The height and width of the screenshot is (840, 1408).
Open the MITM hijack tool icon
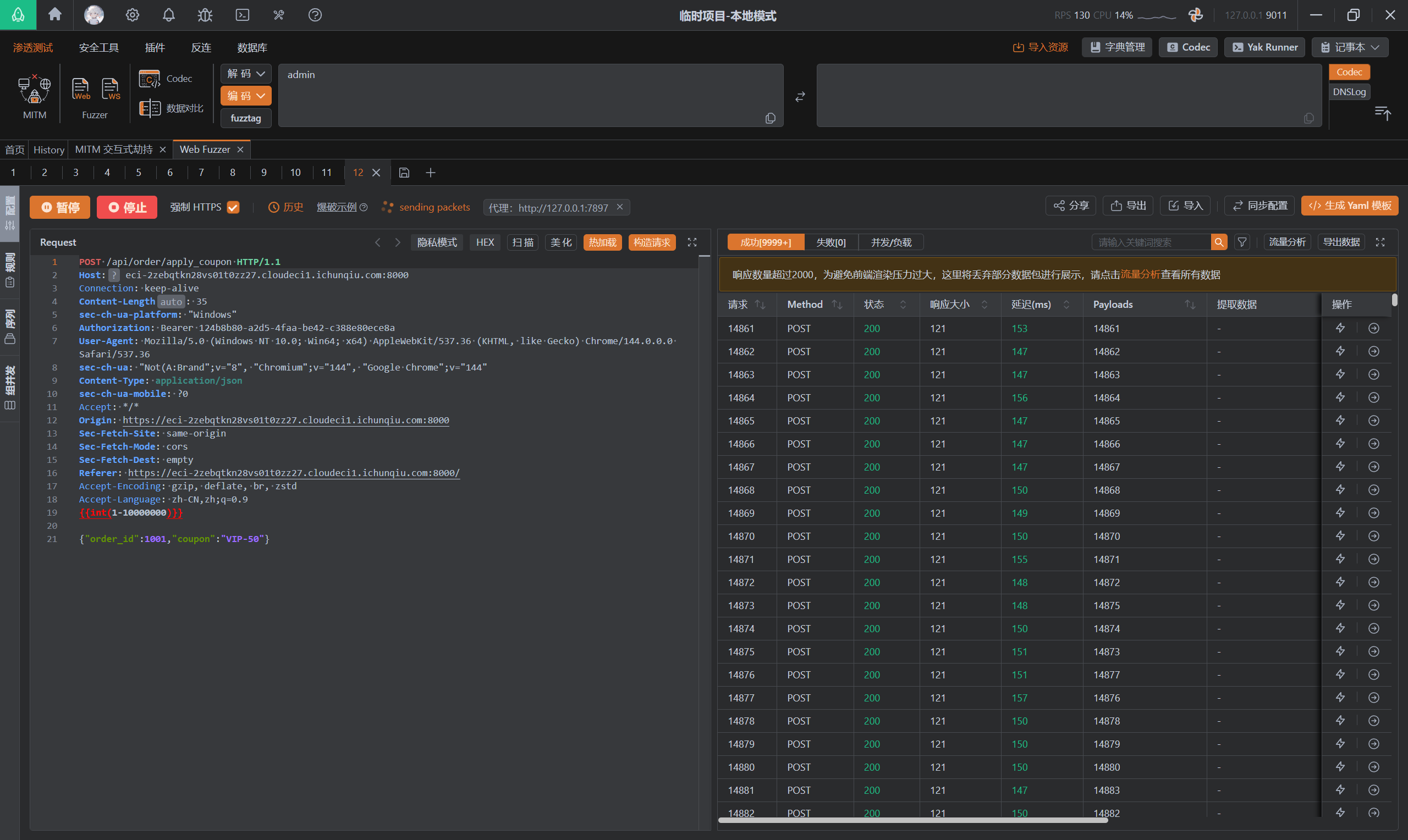(35, 90)
